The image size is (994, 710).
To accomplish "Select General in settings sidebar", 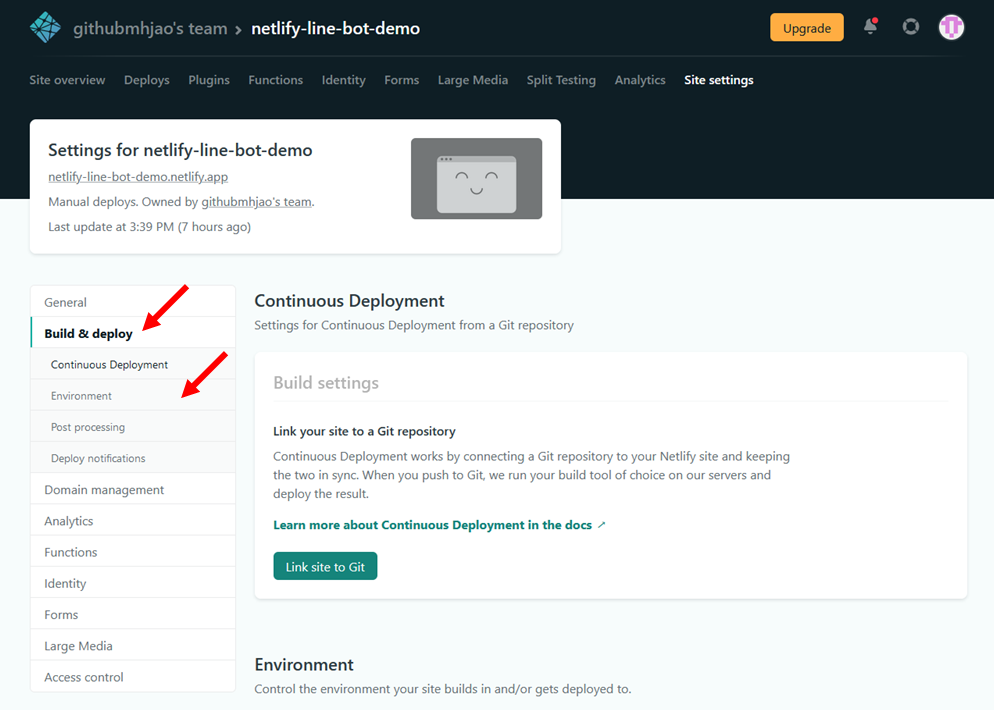I will coord(133,302).
